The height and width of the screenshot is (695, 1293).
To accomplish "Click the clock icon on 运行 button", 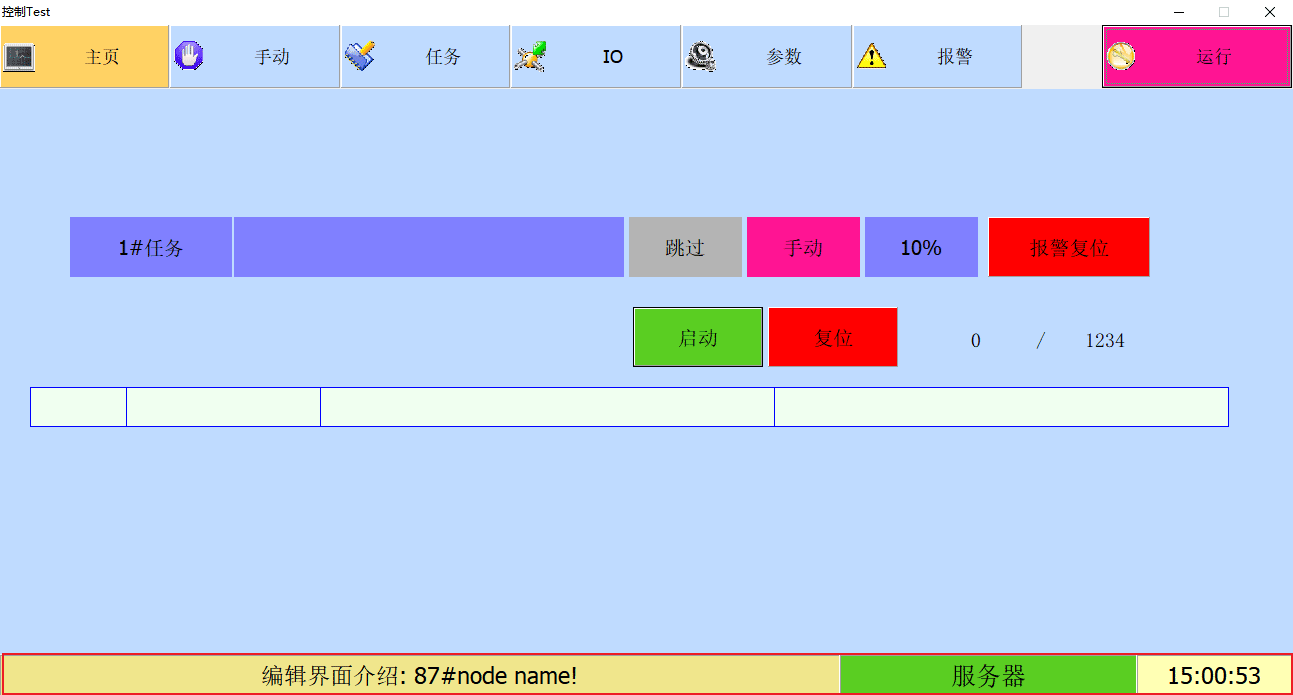I will click(x=1121, y=57).
